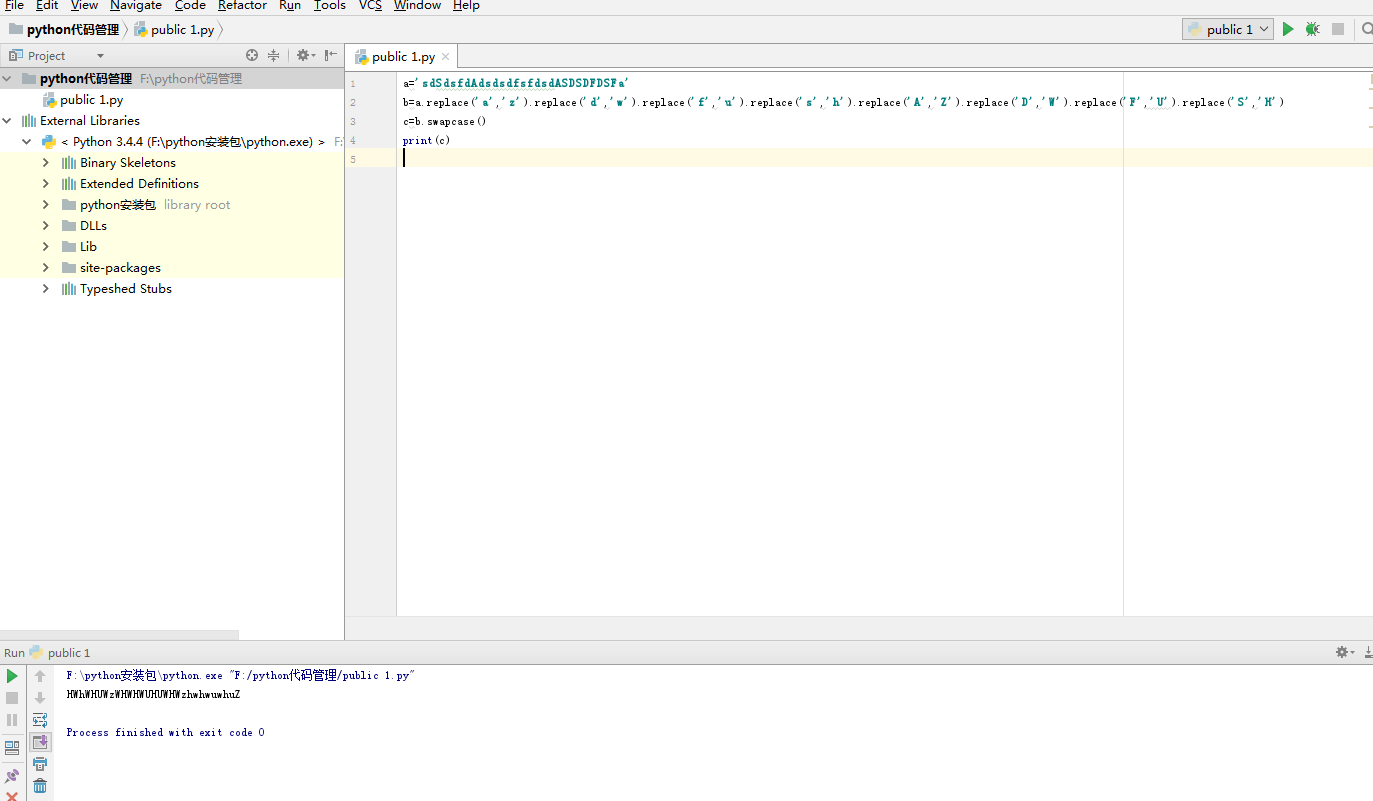Toggle the pin tab icon in Run panel
Image resolution: width=1373 pixels, height=801 pixels.
[12, 776]
